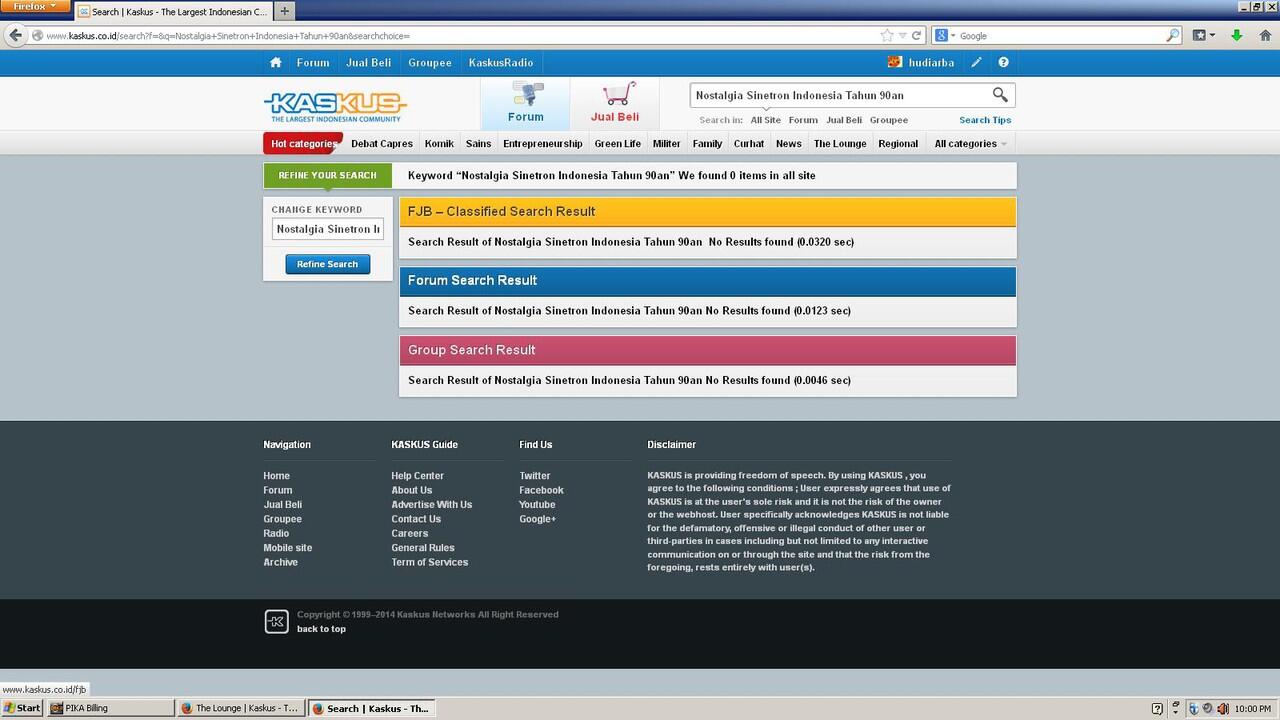Click the system tray help icon

coord(1157,708)
